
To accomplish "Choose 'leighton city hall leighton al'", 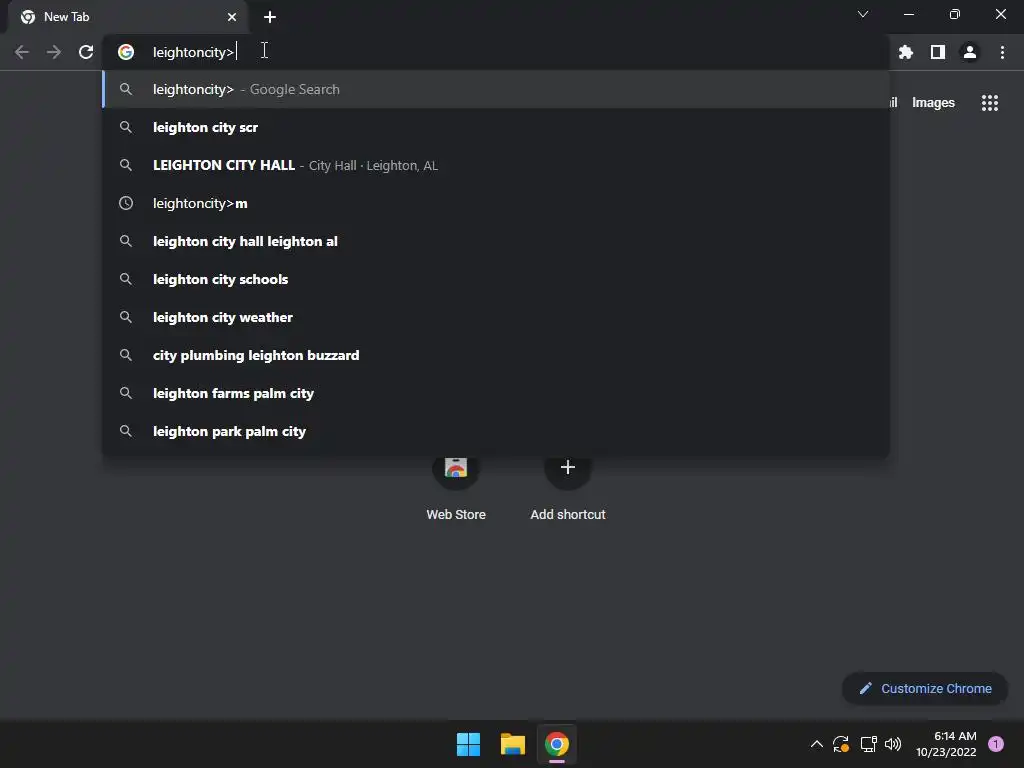I will [496, 241].
